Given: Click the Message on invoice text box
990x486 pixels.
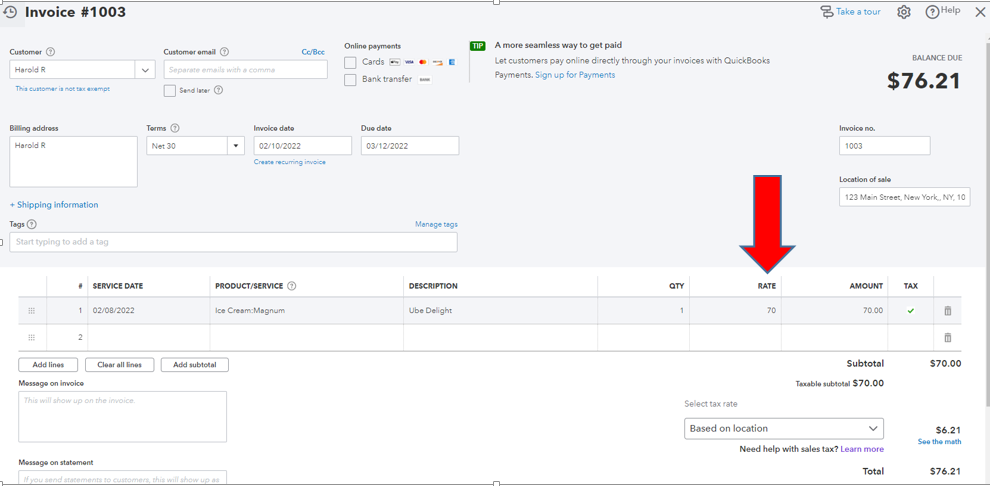Looking at the screenshot, I should [122, 416].
